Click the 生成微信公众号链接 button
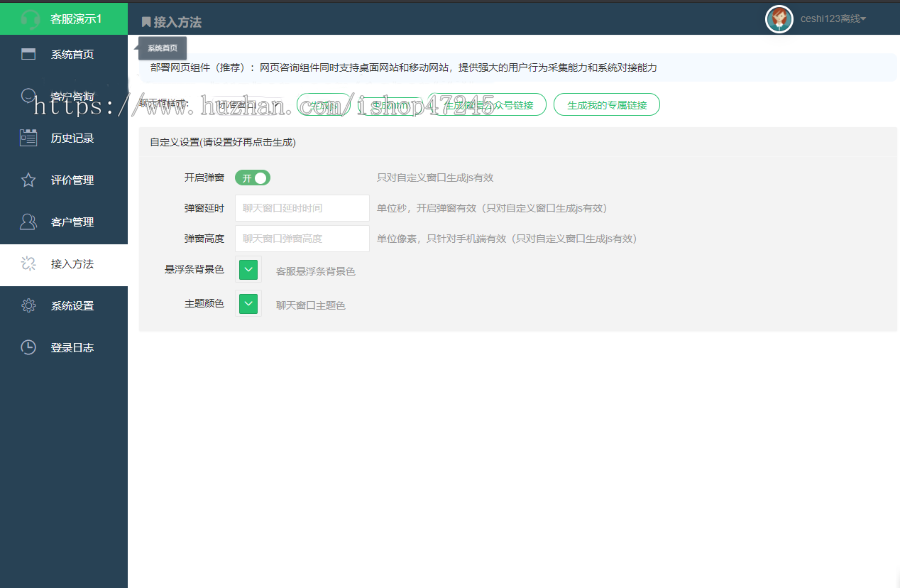 click(488, 105)
